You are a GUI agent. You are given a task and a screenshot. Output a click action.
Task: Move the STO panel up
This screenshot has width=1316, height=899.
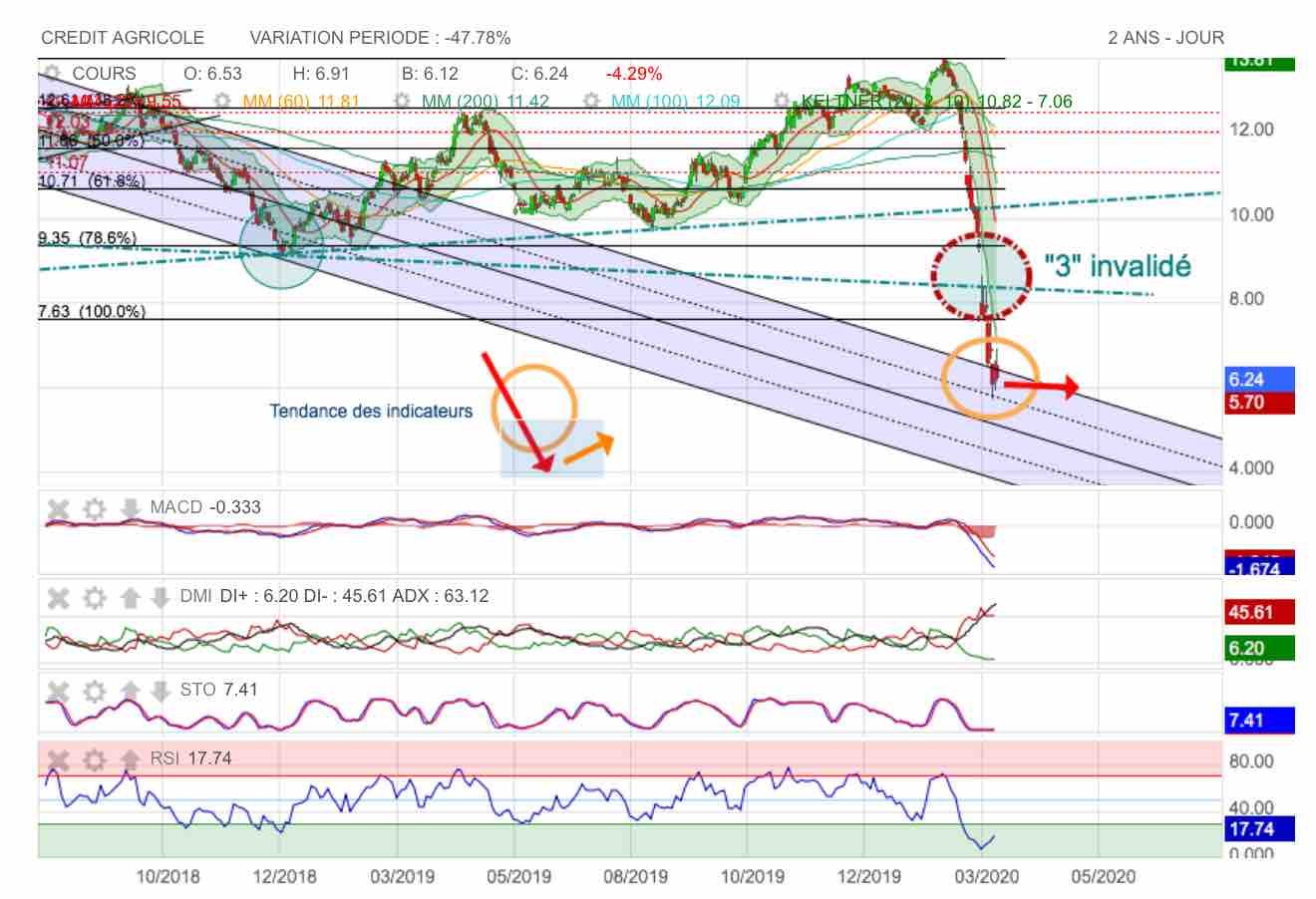130,690
